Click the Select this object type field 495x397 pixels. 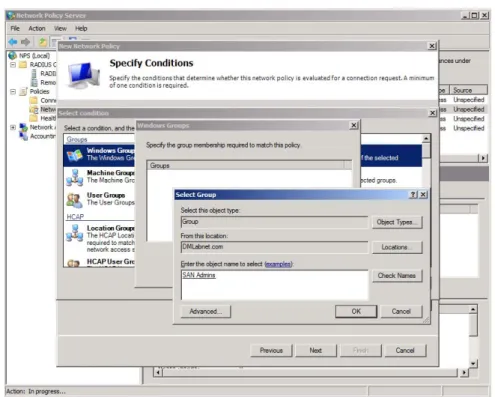[274, 222]
